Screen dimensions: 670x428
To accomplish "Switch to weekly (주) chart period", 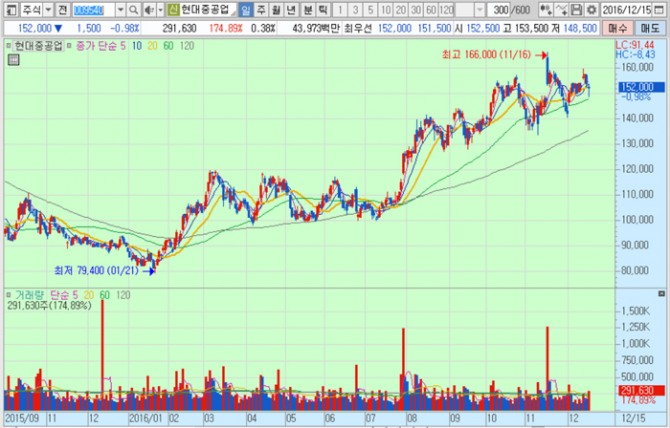I will click(x=262, y=8).
